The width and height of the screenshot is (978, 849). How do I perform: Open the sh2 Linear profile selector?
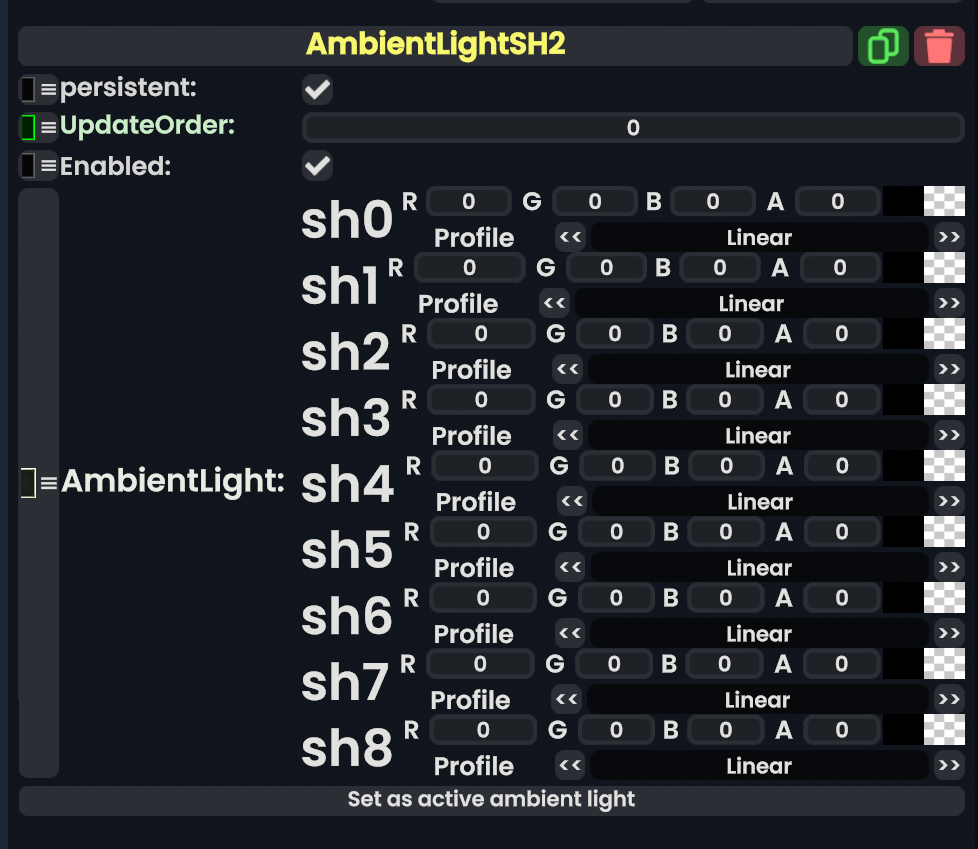coord(758,370)
